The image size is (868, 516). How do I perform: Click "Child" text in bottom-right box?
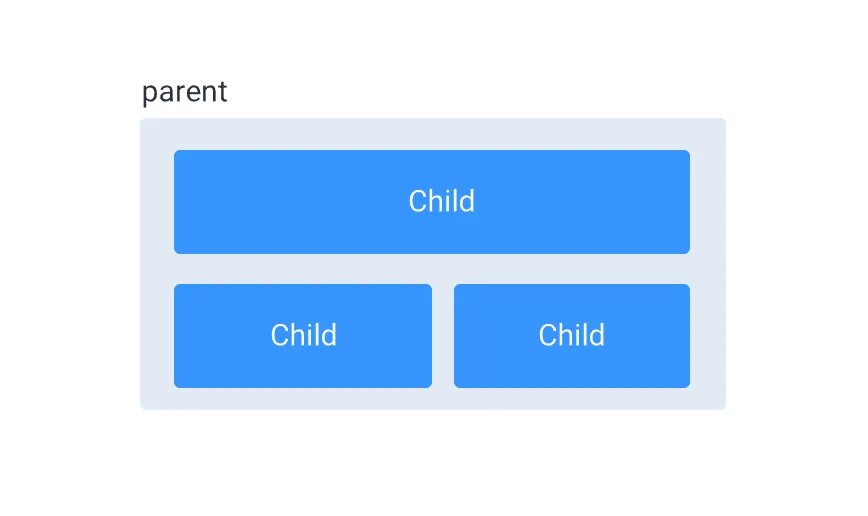tap(571, 335)
